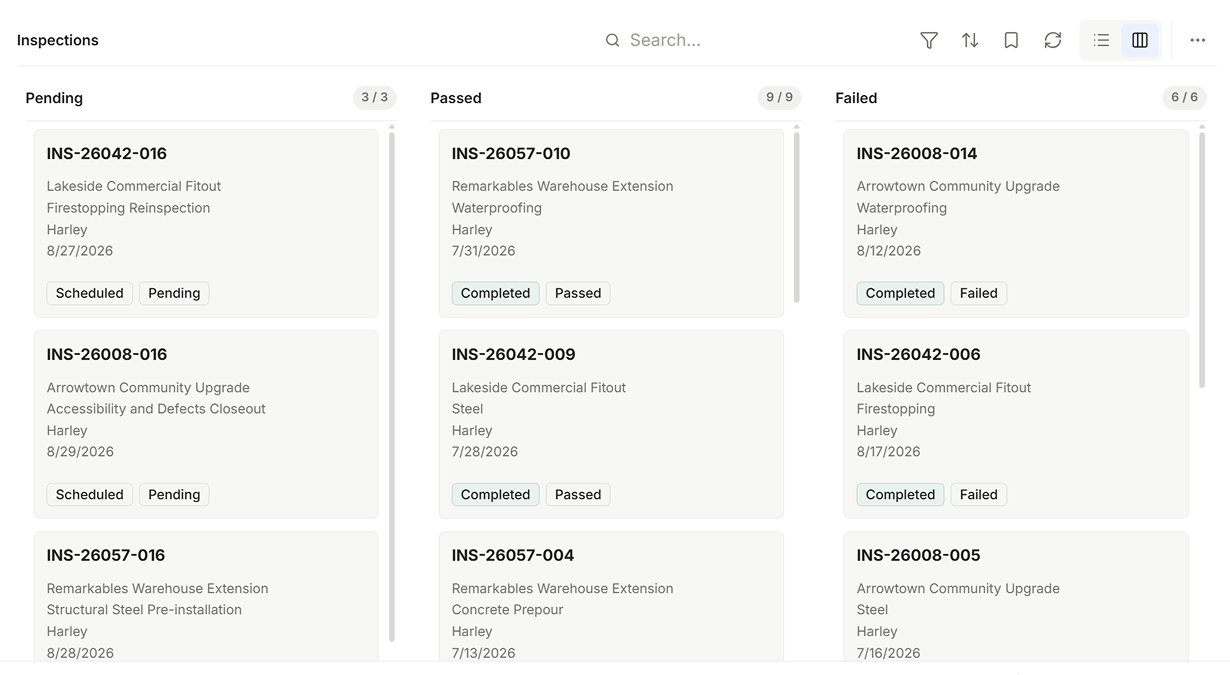The height and width of the screenshot is (675, 1230).
Task: Open card INS-26008-016
Action: click(206, 424)
